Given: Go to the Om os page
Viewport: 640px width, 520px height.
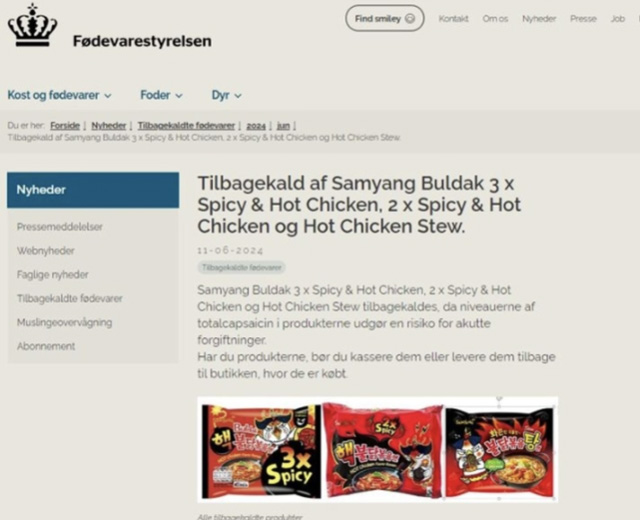Looking at the screenshot, I should coord(495,19).
